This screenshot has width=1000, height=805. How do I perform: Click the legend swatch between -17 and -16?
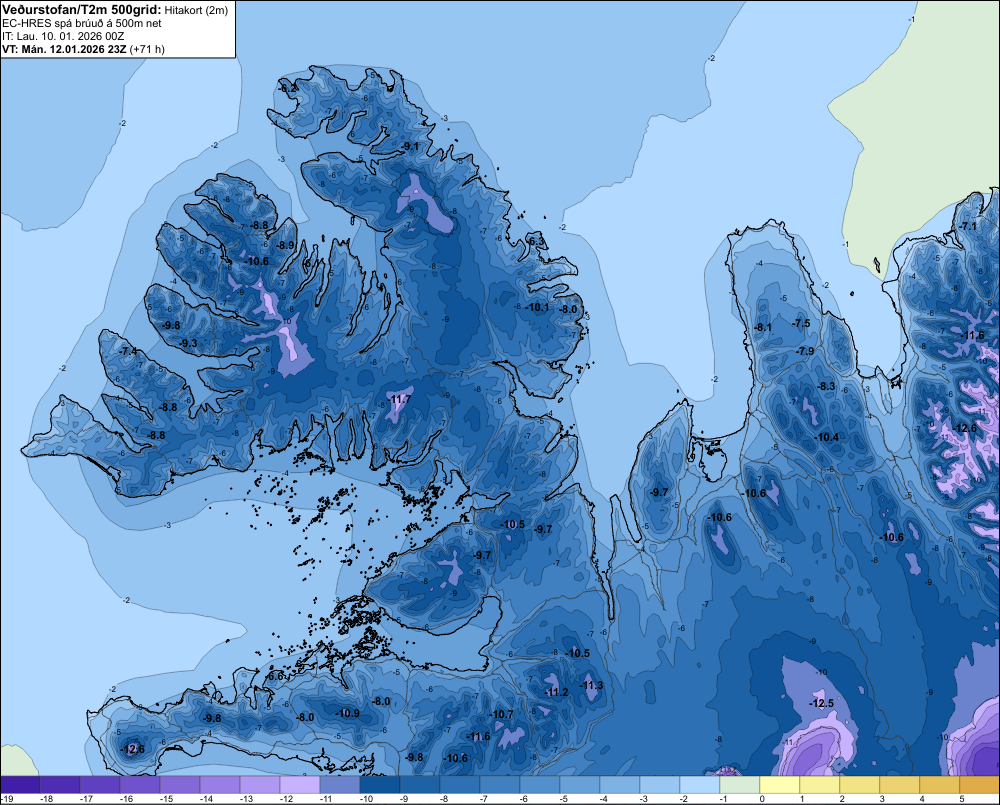[100, 785]
